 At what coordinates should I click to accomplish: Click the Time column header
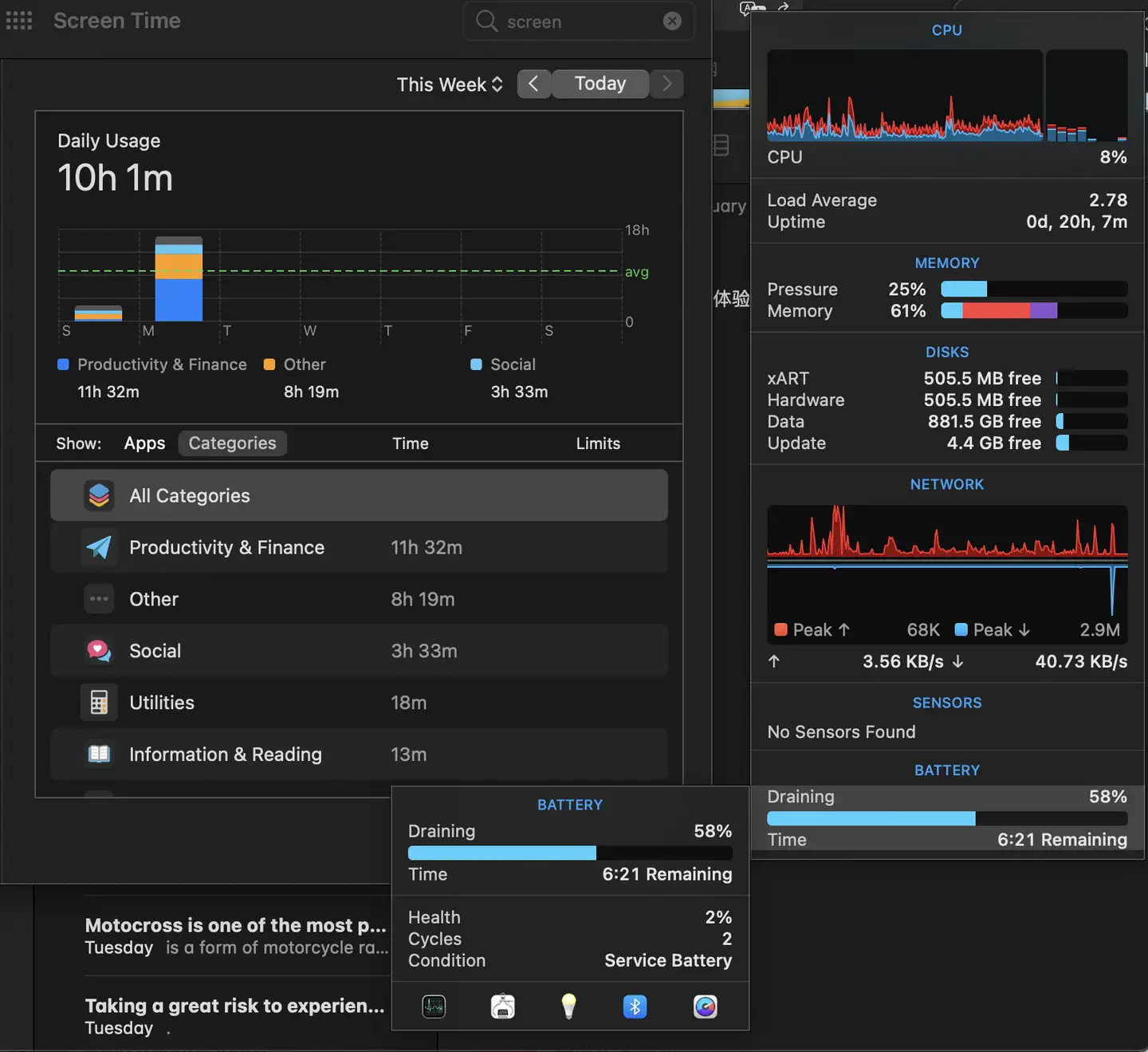411,443
